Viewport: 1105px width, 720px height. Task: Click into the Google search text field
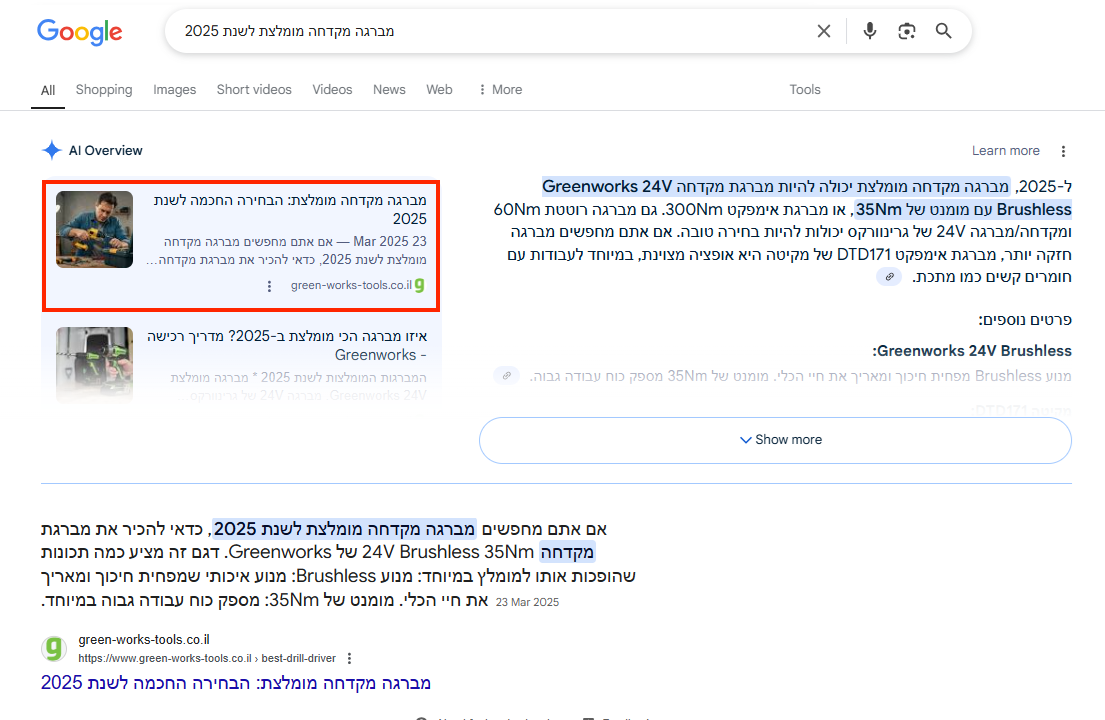click(493, 31)
